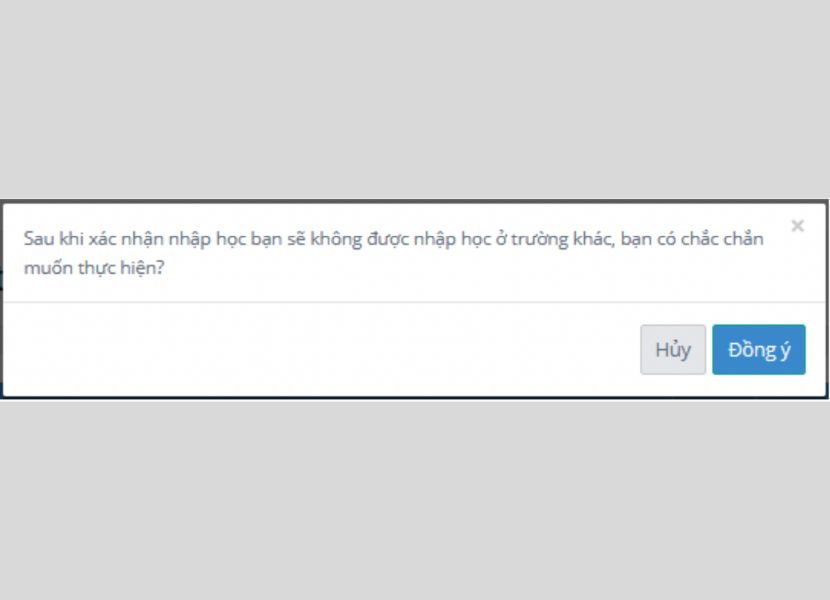Click the blue Đồng ý button
This screenshot has width=830, height=600.
pos(759,350)
